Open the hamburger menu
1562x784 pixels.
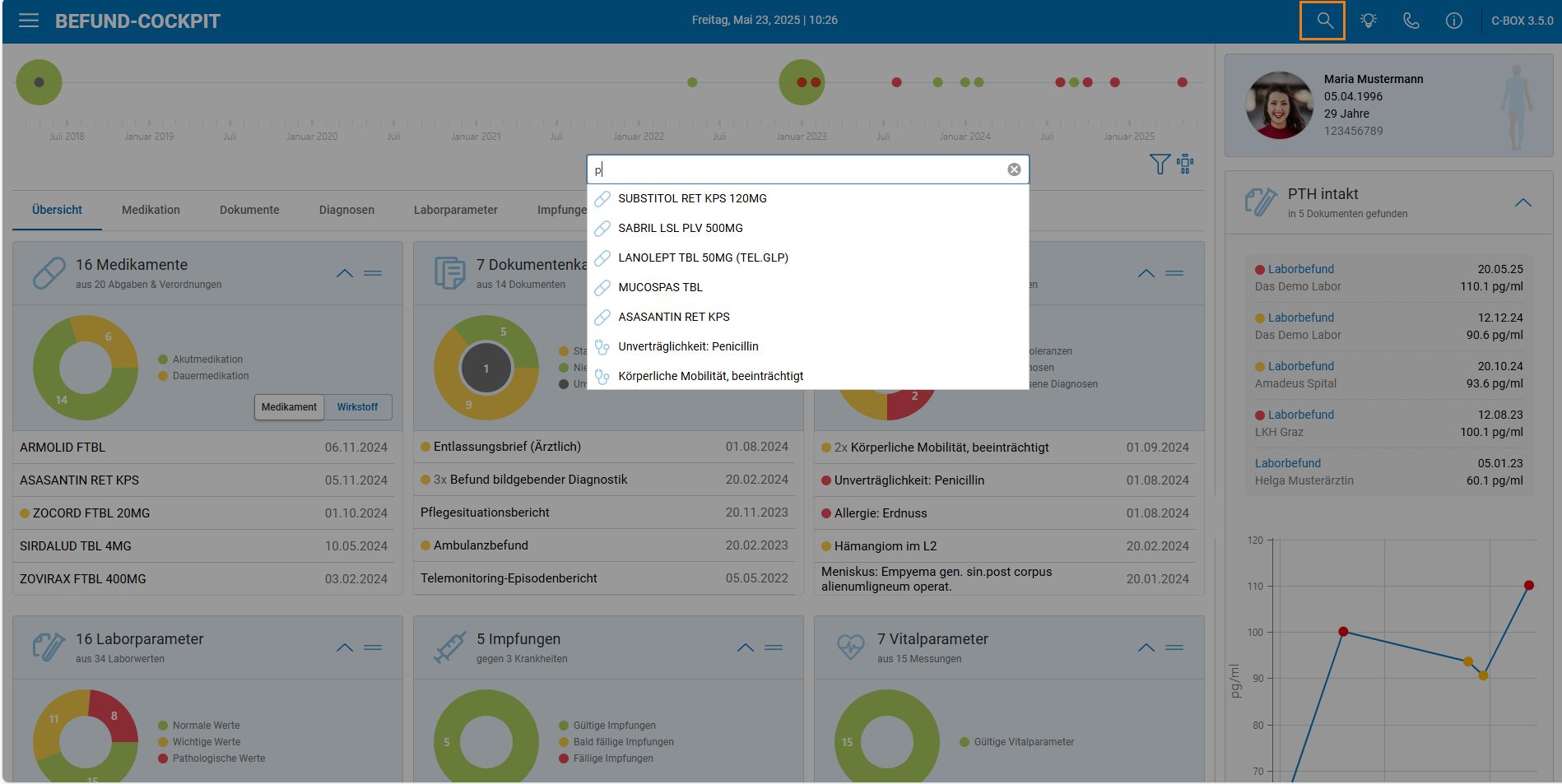[29, 21]
